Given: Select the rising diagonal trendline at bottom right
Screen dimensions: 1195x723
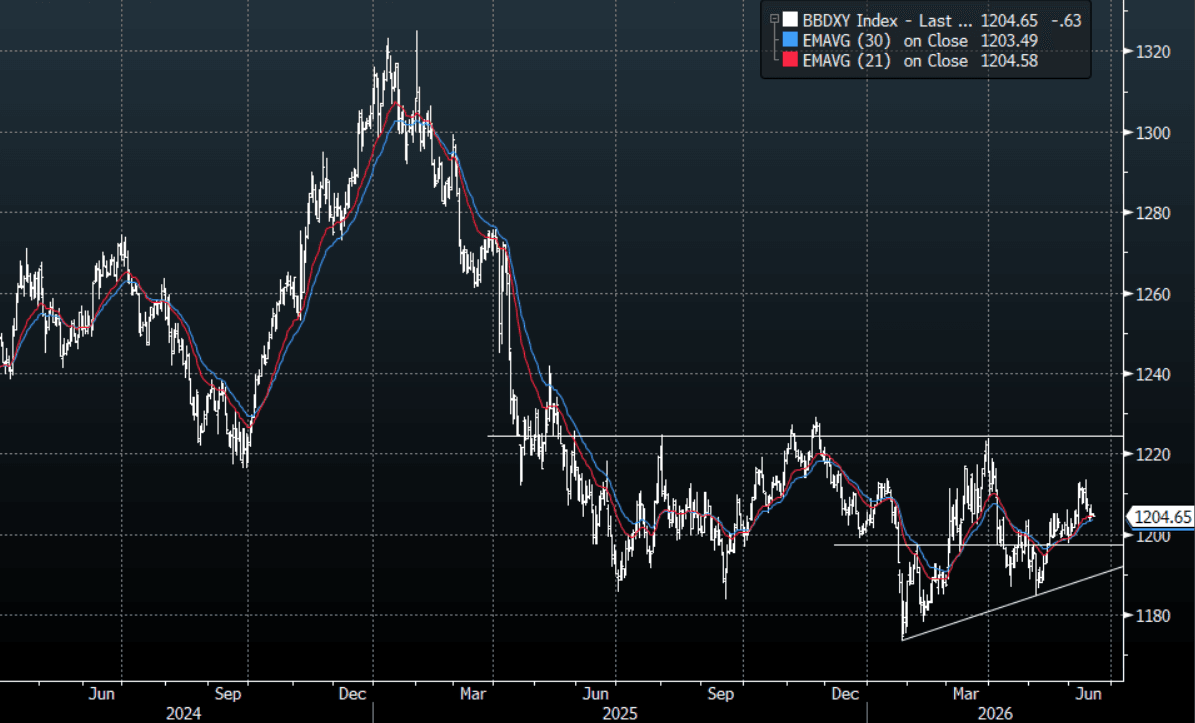Looking at the screenshot, I should click(x=1012, y=603).
